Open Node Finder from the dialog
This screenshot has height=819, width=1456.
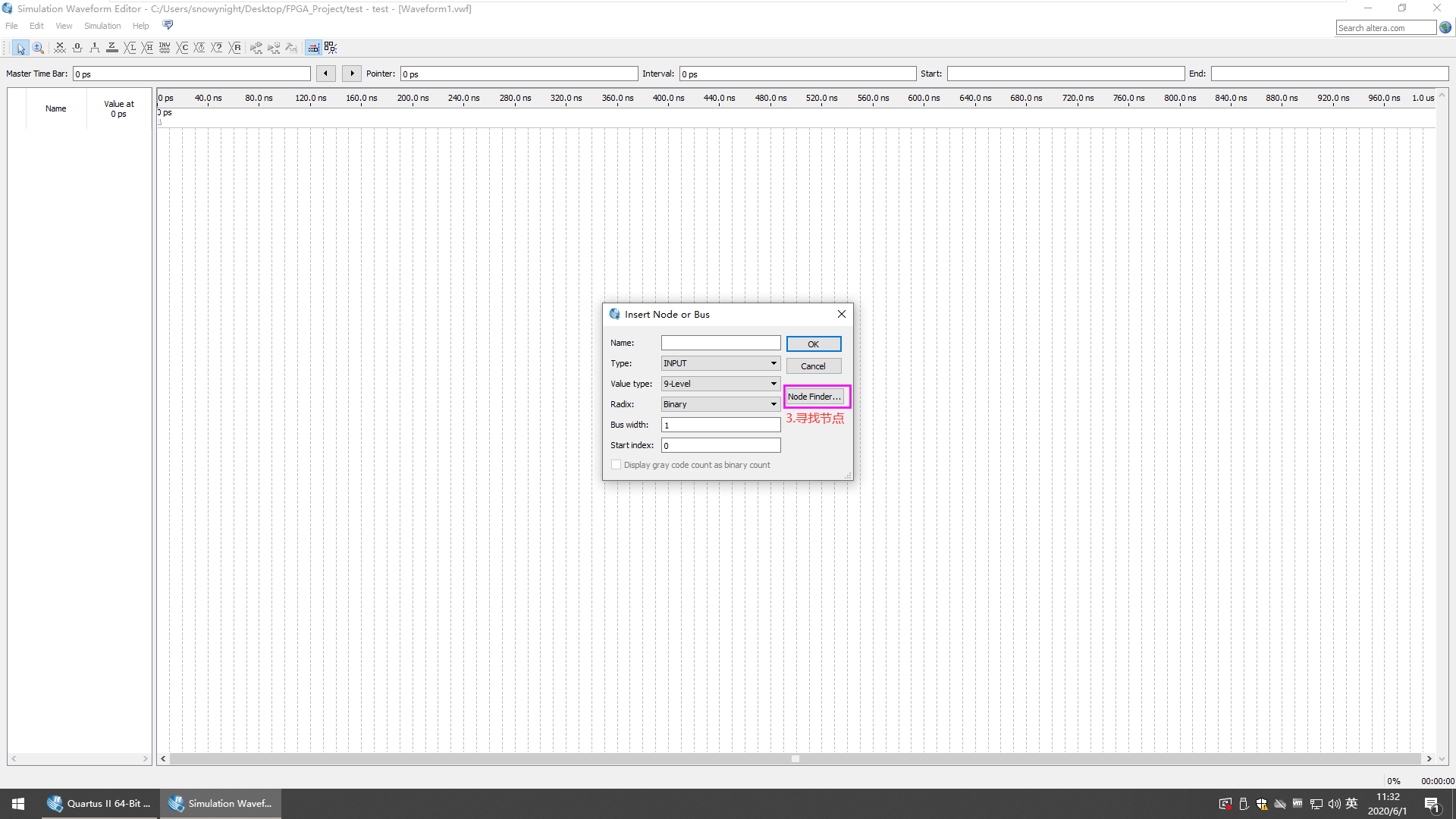click(x=814, y=396)
